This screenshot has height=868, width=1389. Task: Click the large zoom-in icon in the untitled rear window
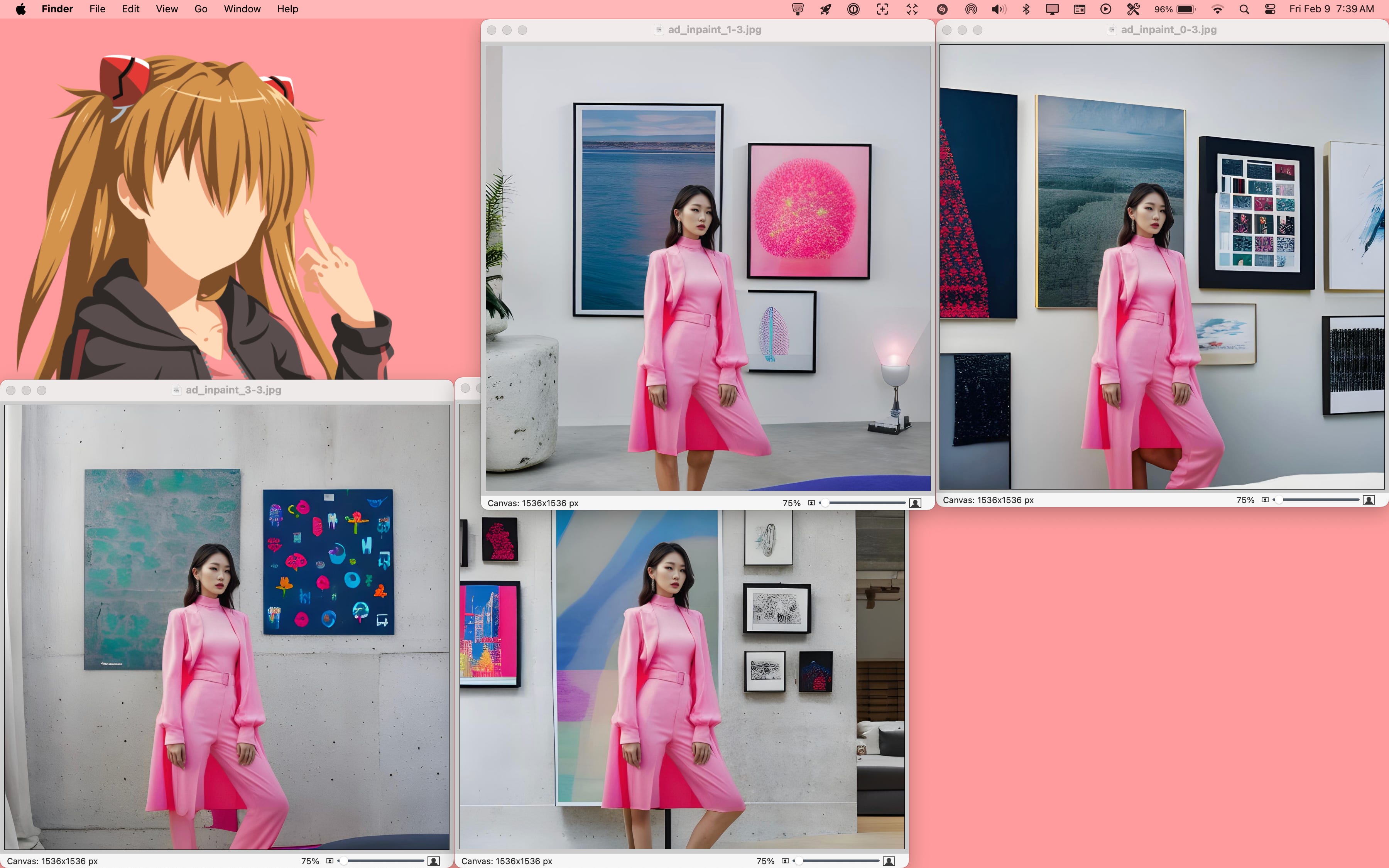tap(889, 861)
